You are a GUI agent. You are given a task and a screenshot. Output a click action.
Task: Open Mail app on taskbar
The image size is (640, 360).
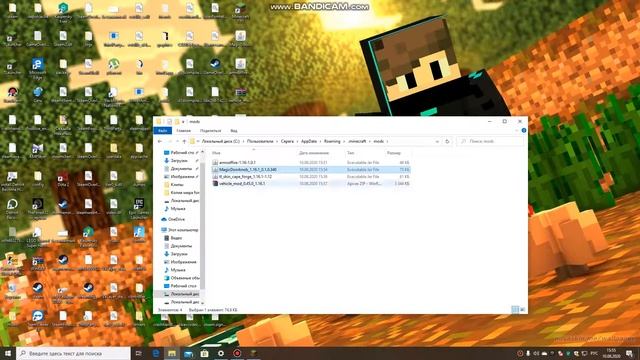188,353
